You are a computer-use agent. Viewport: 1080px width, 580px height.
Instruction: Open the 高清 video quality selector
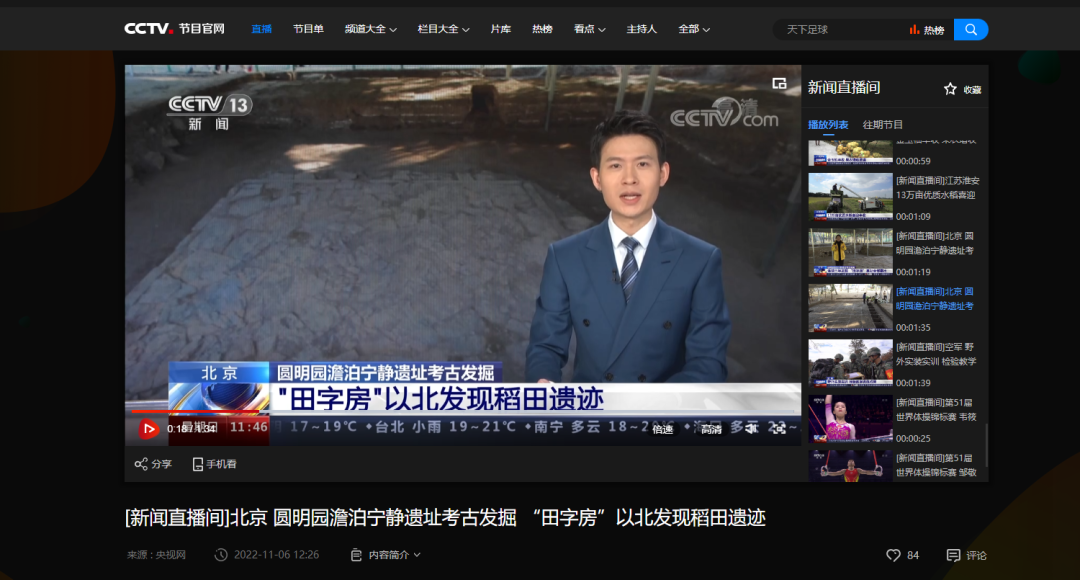point(710,429)
